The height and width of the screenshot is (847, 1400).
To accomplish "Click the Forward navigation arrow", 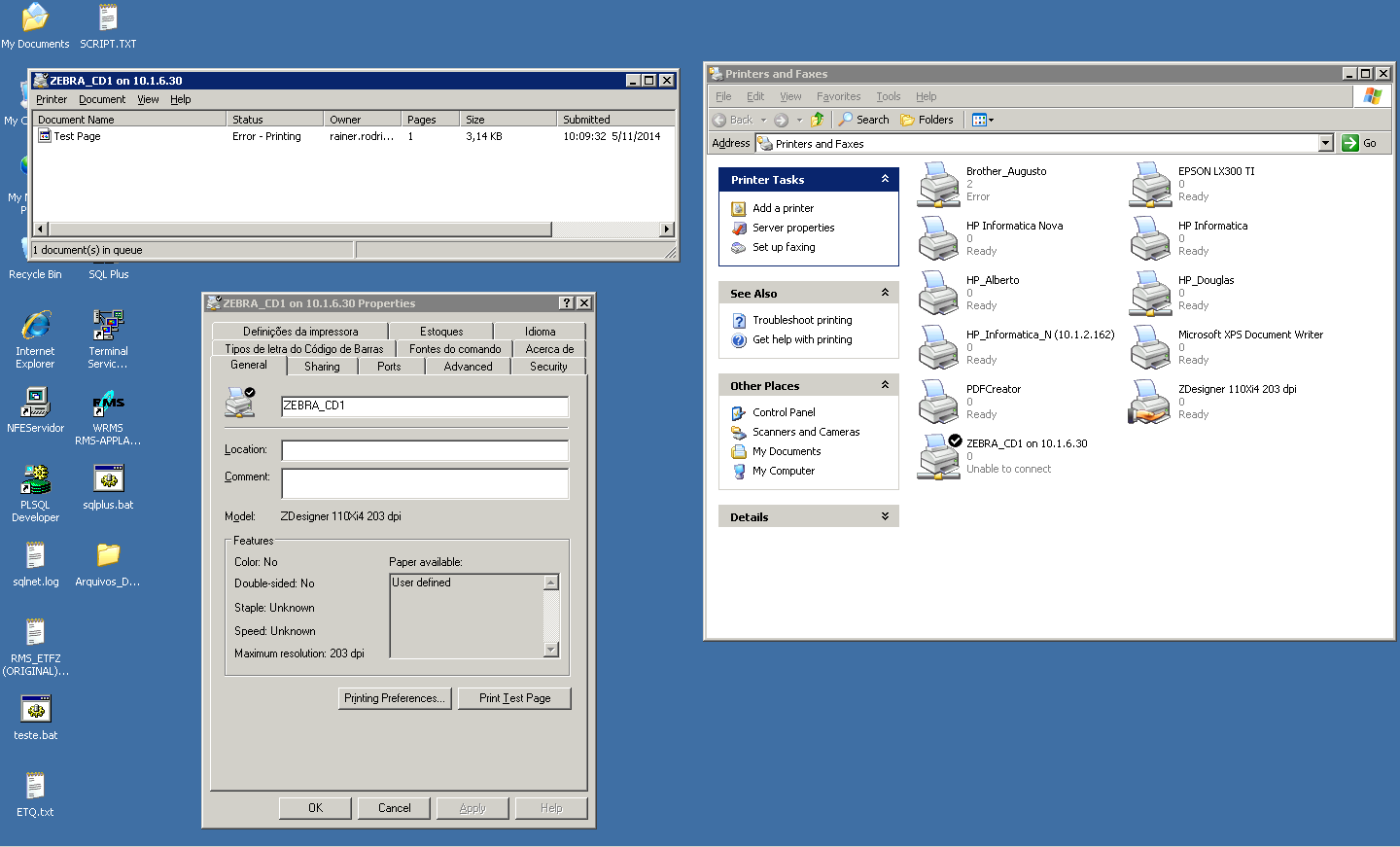I will point(781,120).
